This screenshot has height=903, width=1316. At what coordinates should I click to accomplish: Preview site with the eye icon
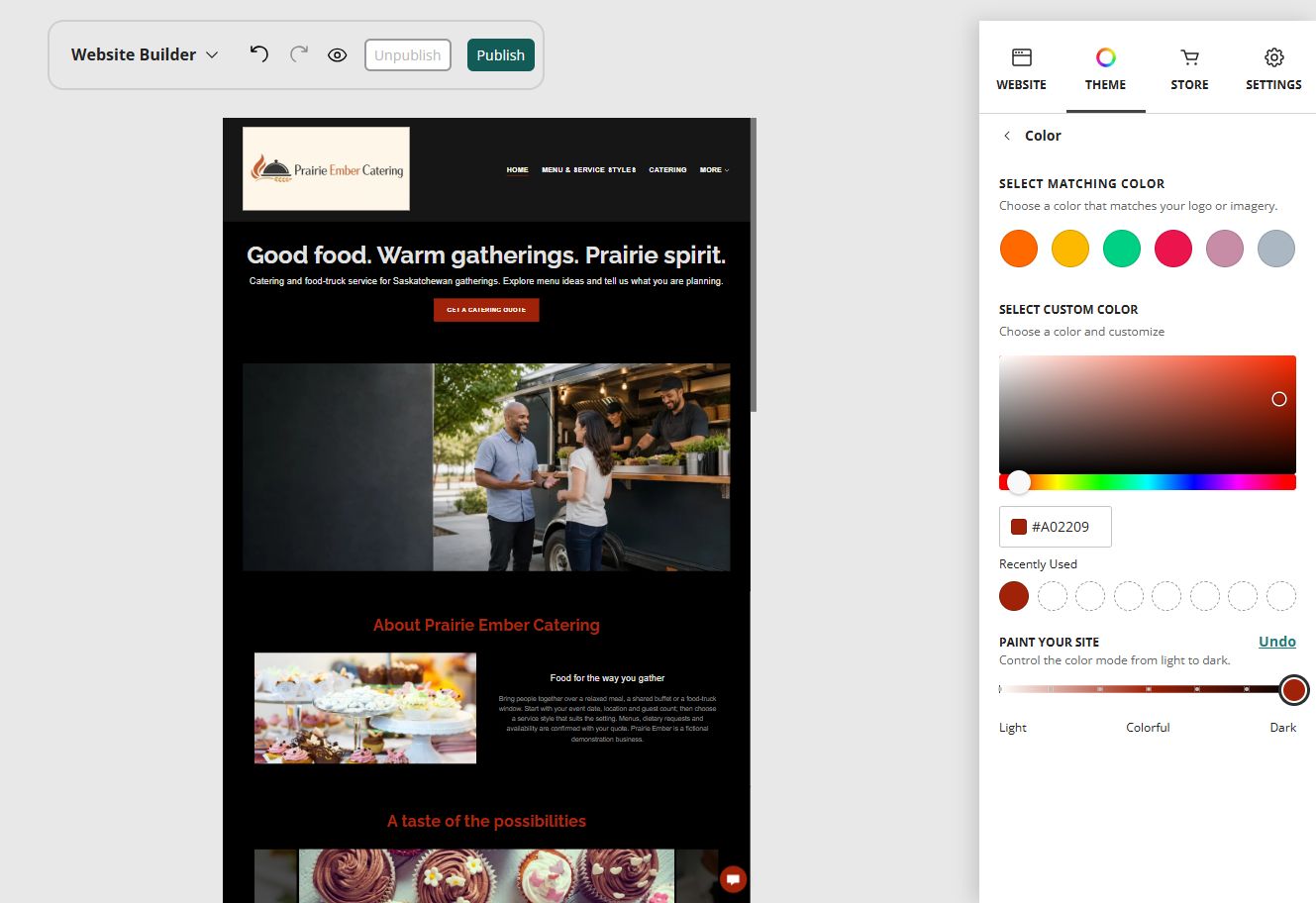click(x=337, y=55)
